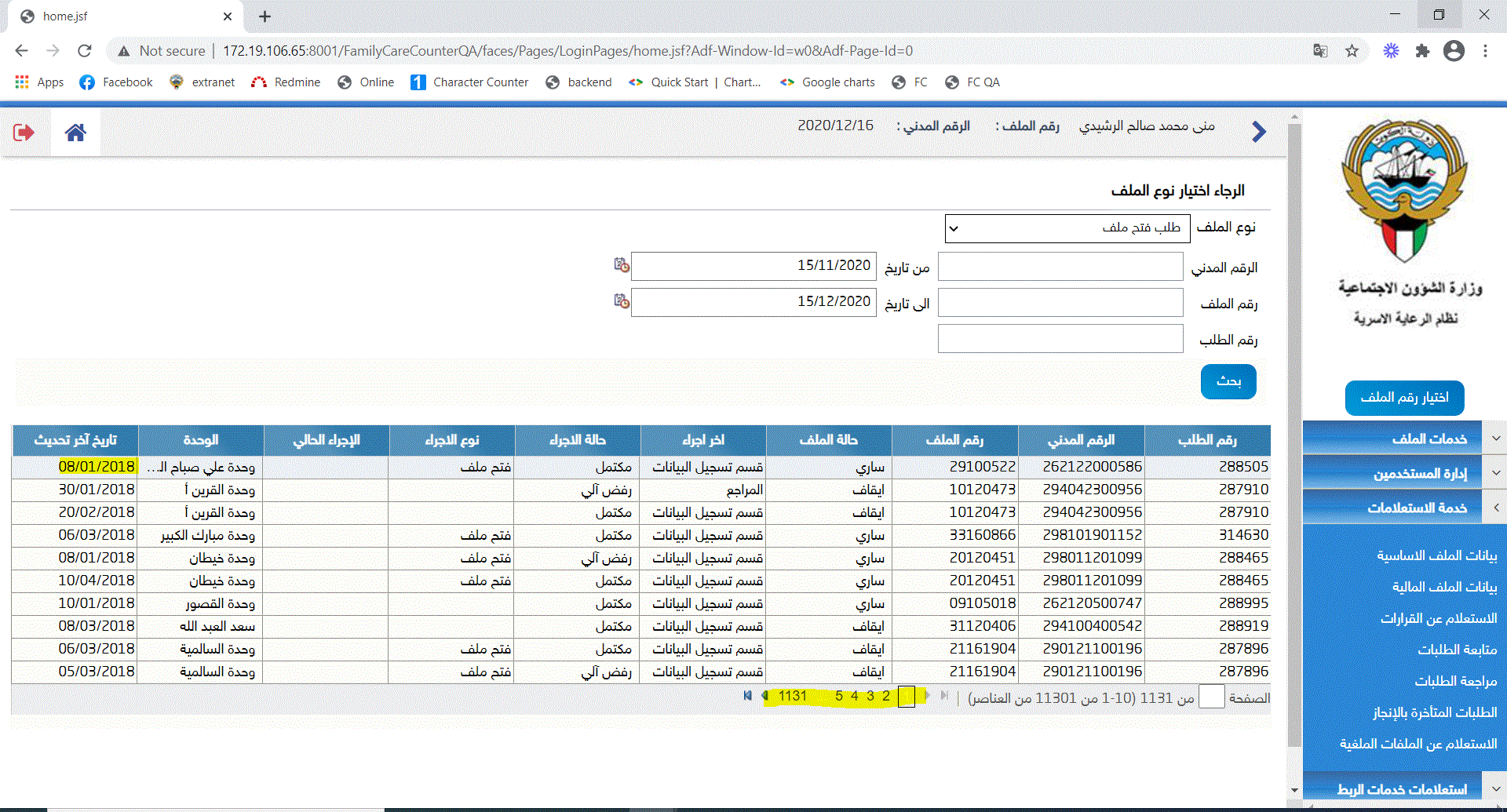Open browser extensions puzzle icon

[x=1422, y=51]
